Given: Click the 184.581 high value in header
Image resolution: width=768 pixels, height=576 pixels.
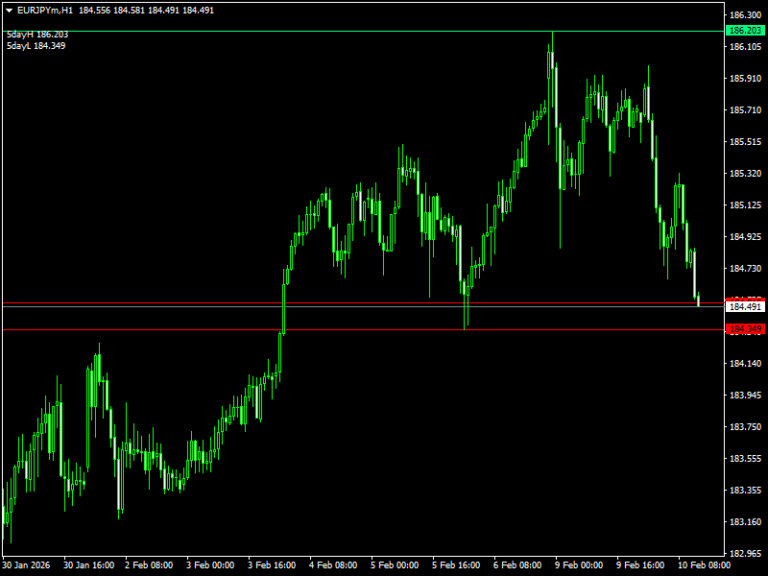Looking at the screenshot, I should tap(129, 10).
